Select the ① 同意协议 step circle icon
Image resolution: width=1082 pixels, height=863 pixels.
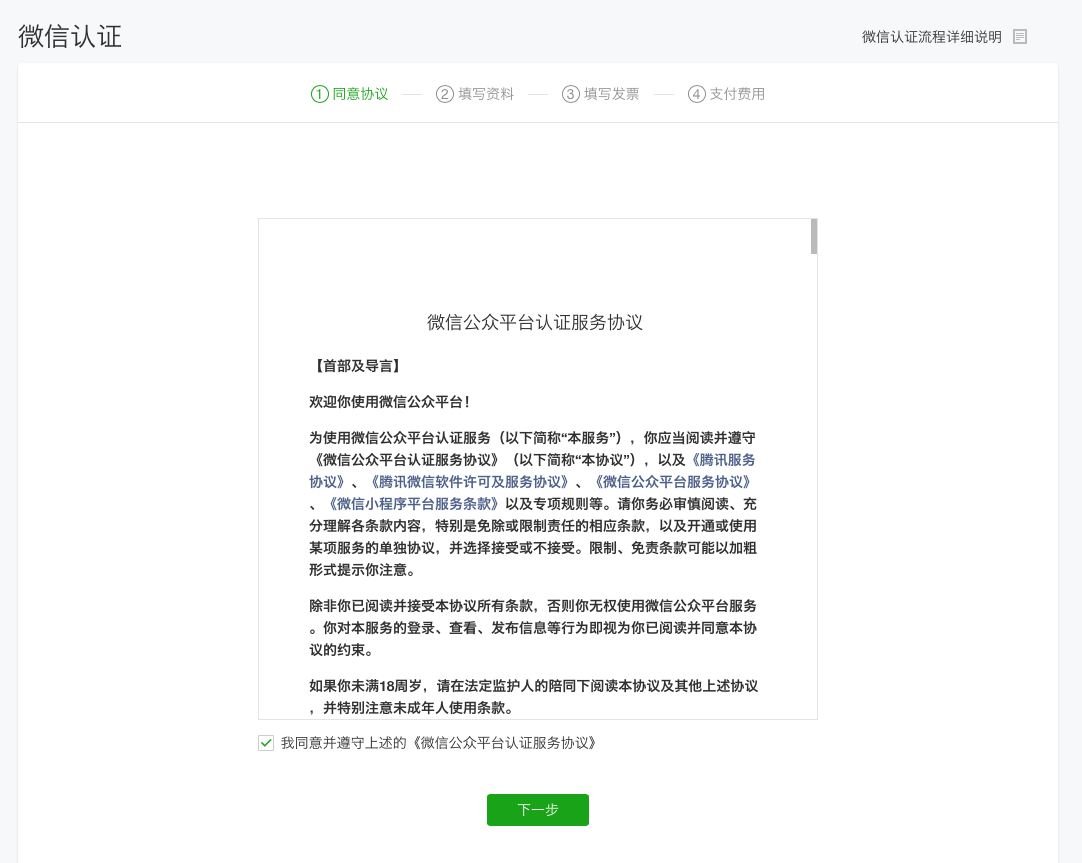(318, 93)
